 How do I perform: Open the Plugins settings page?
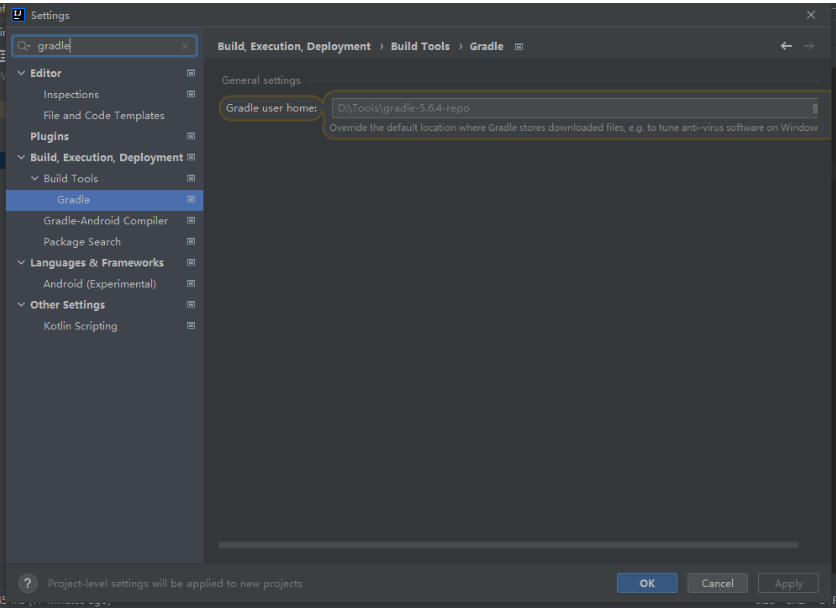[x=50, y=137]
